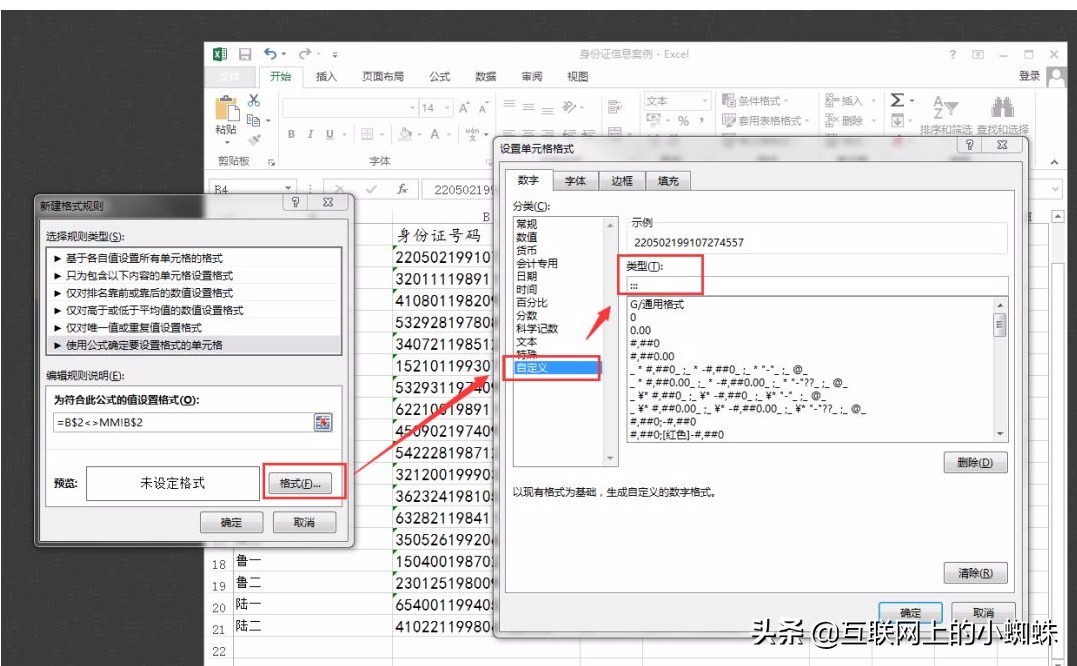Open the border style dropdown

(381, 134)
